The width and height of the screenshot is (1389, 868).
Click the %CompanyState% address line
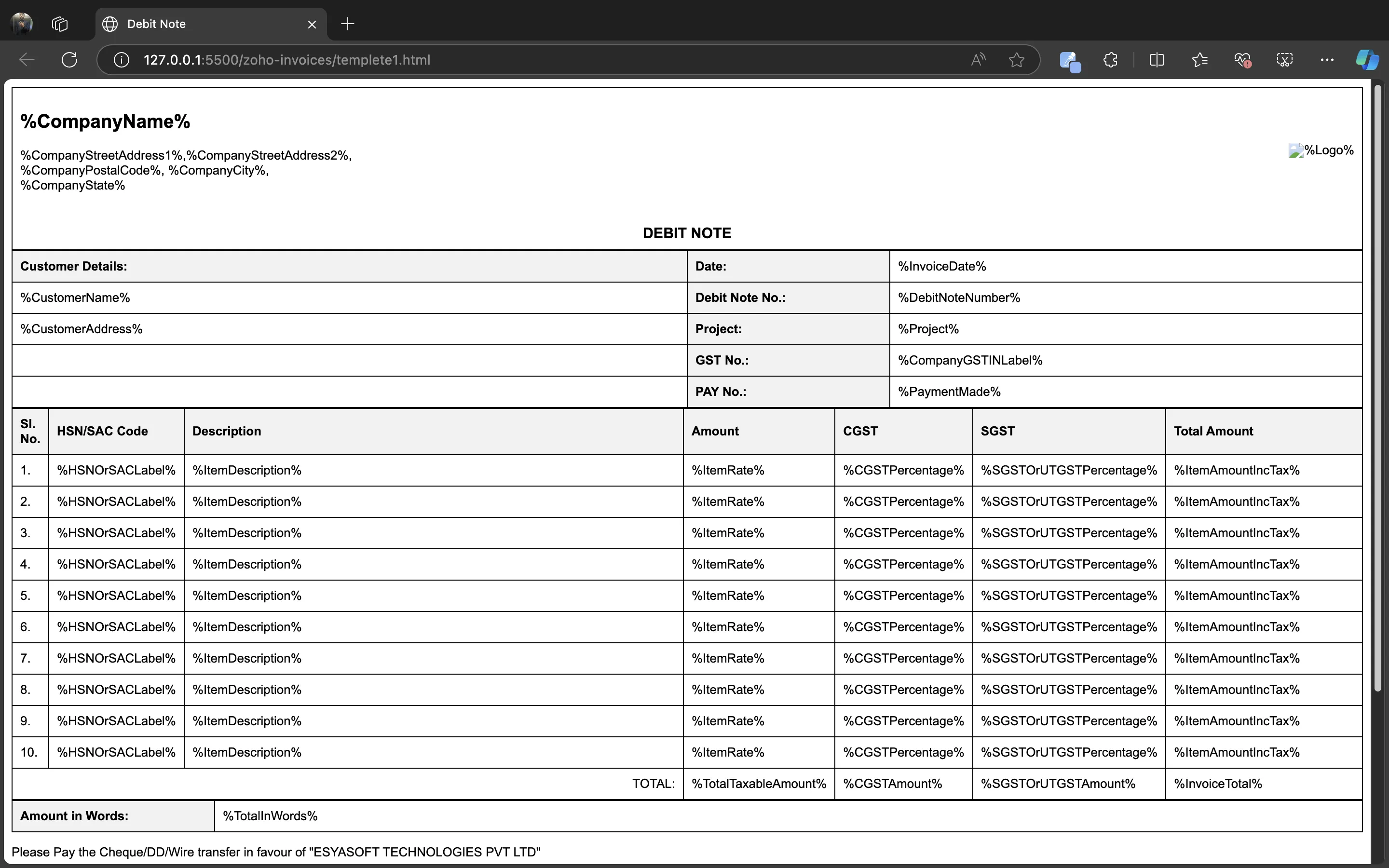72,186
